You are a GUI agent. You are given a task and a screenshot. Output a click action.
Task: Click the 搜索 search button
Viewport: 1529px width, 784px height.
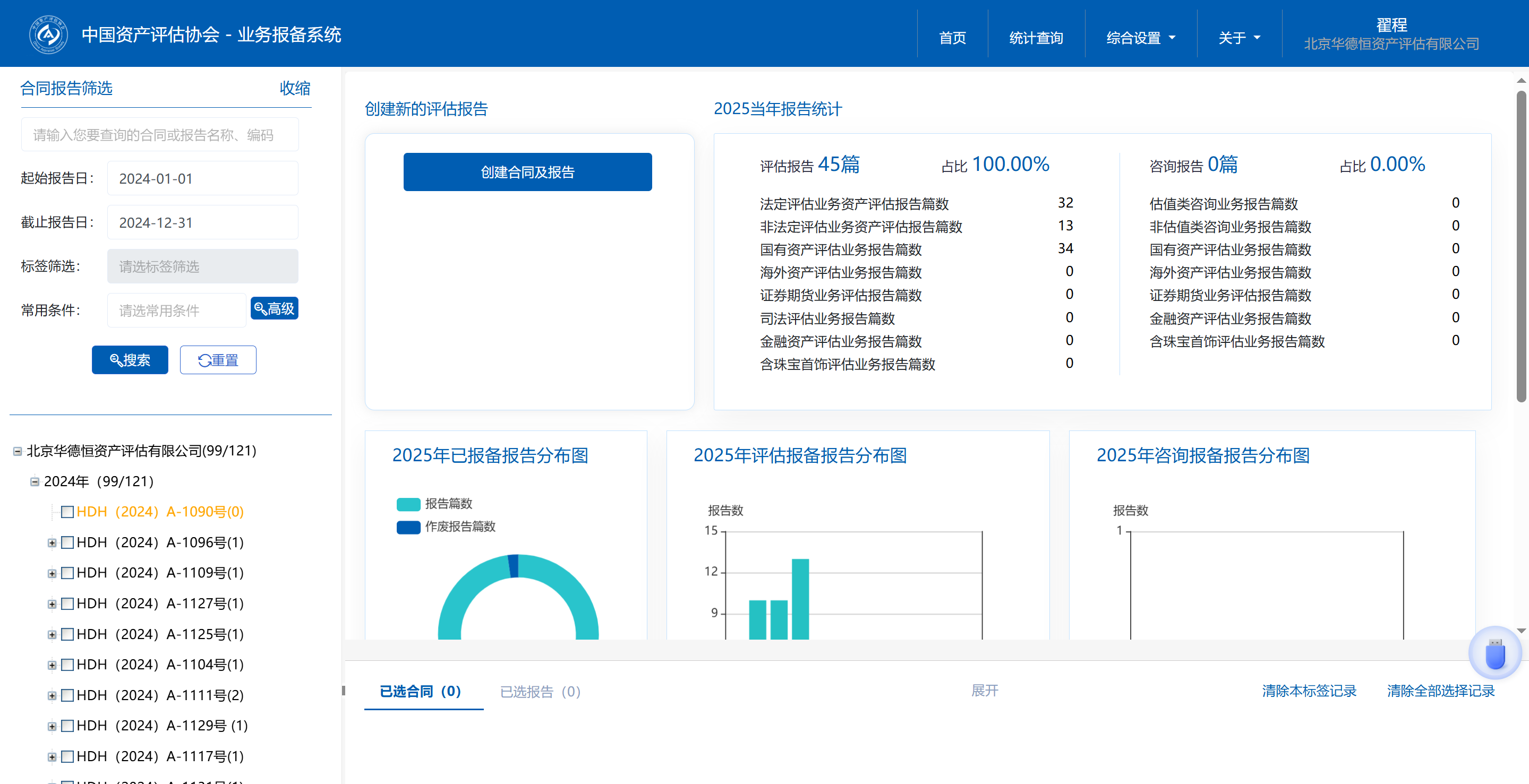(130, 360)
